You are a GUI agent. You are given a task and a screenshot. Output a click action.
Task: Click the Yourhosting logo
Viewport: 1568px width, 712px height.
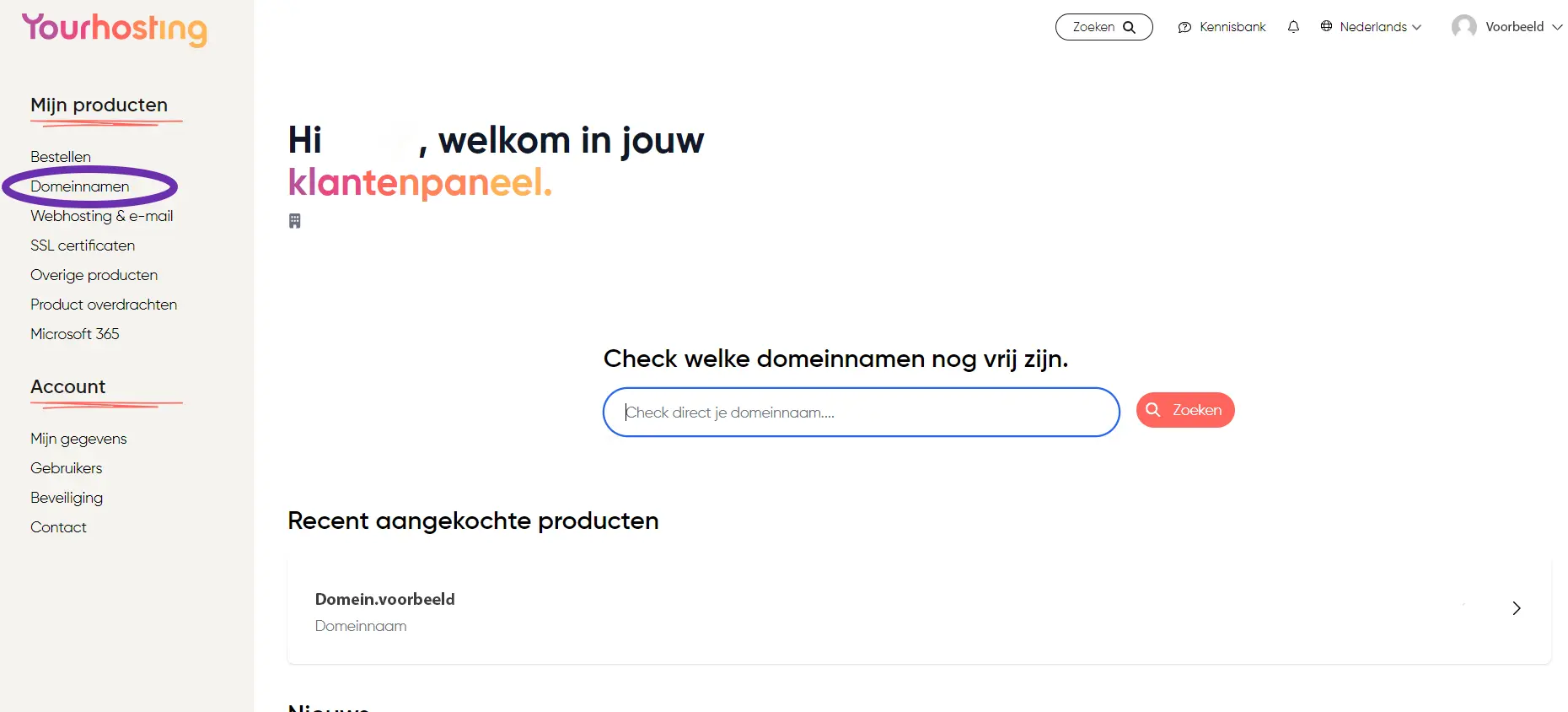click(x=115, y=29)
